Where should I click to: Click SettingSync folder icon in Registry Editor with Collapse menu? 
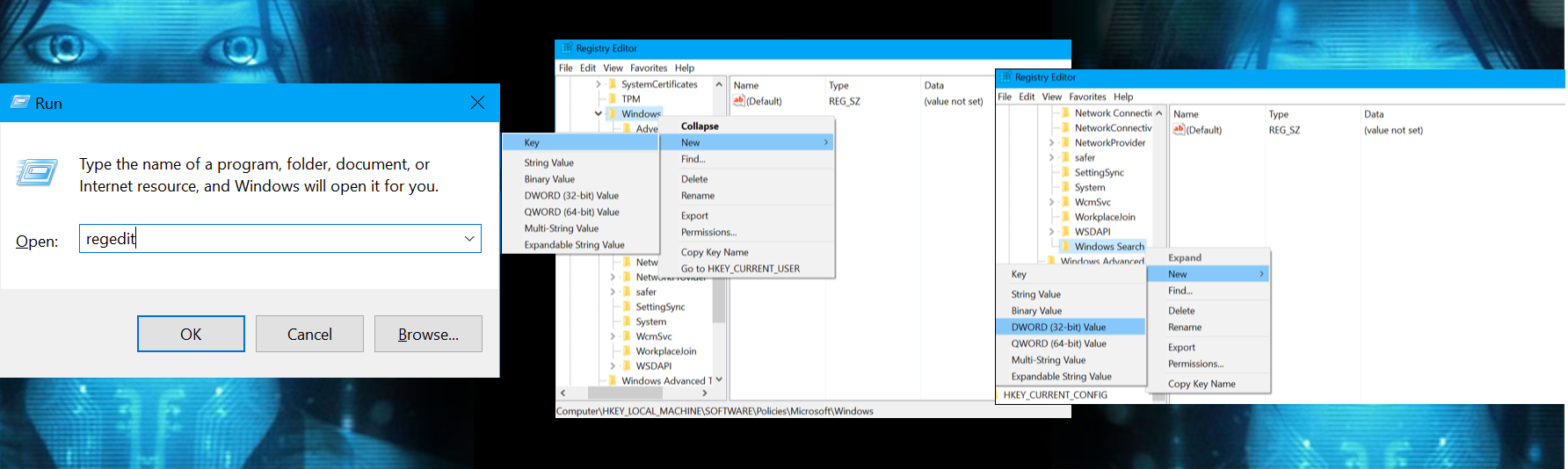coord(627,307)
